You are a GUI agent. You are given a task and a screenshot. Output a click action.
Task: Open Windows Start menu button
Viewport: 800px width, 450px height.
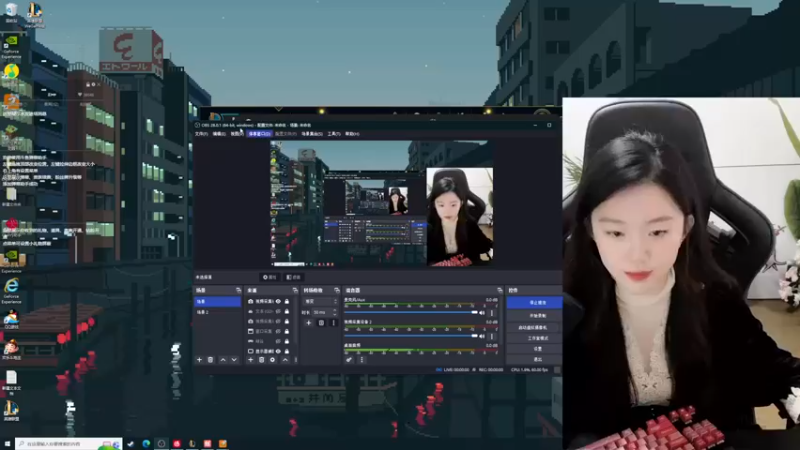click(x=7, y=444)
